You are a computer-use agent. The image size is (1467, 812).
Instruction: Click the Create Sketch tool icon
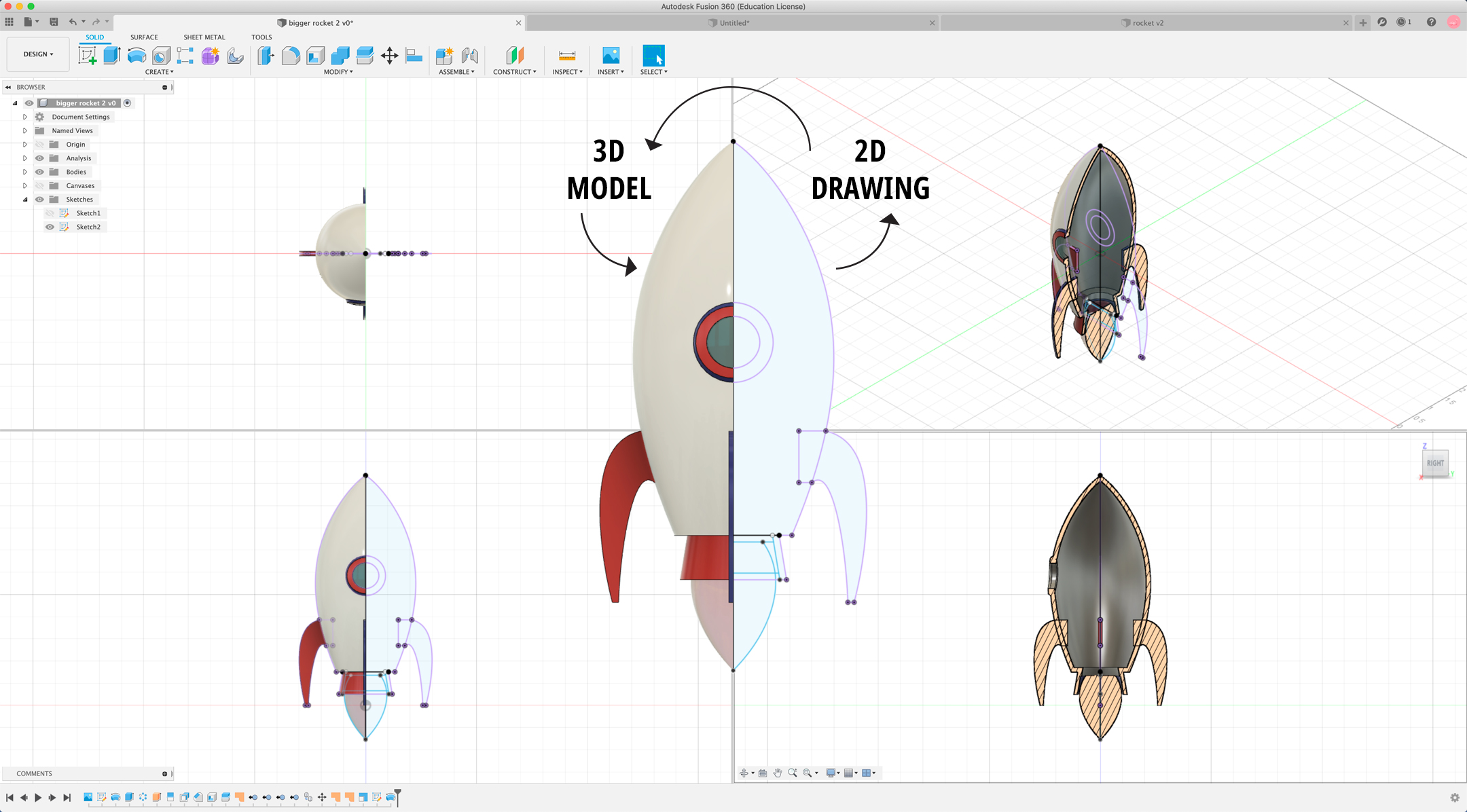[x=88, y=56]
